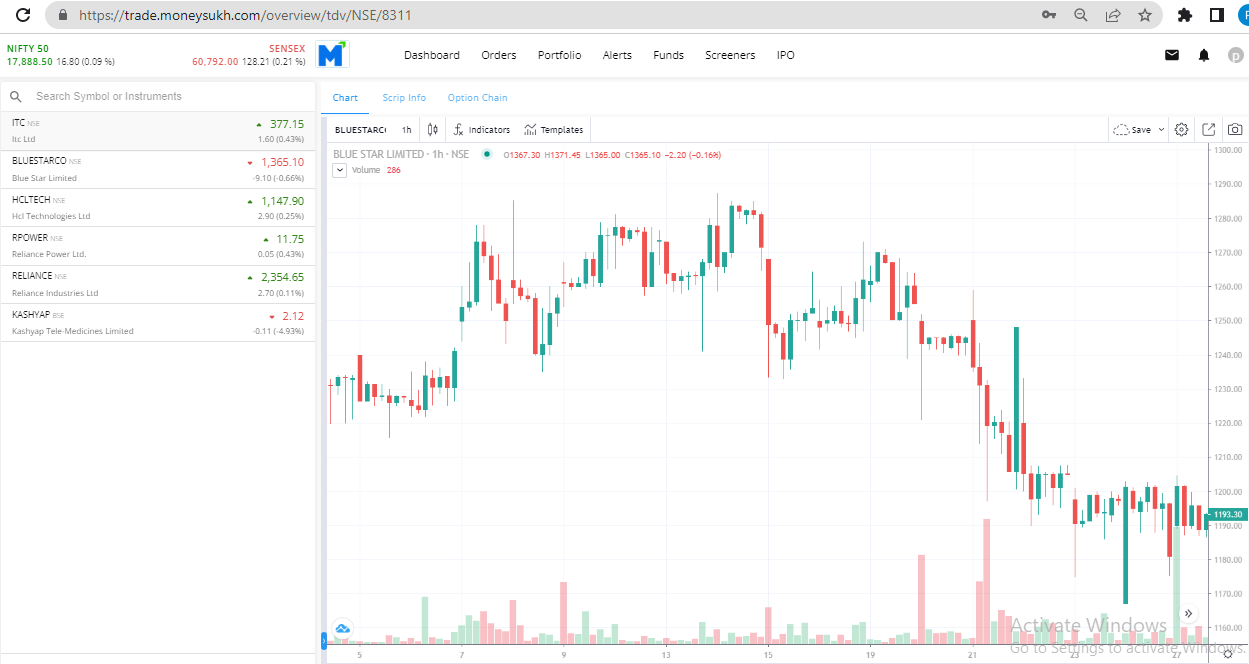Click the 1300.00 price axis label
1249x664 pixels.
click(1227, 150)
